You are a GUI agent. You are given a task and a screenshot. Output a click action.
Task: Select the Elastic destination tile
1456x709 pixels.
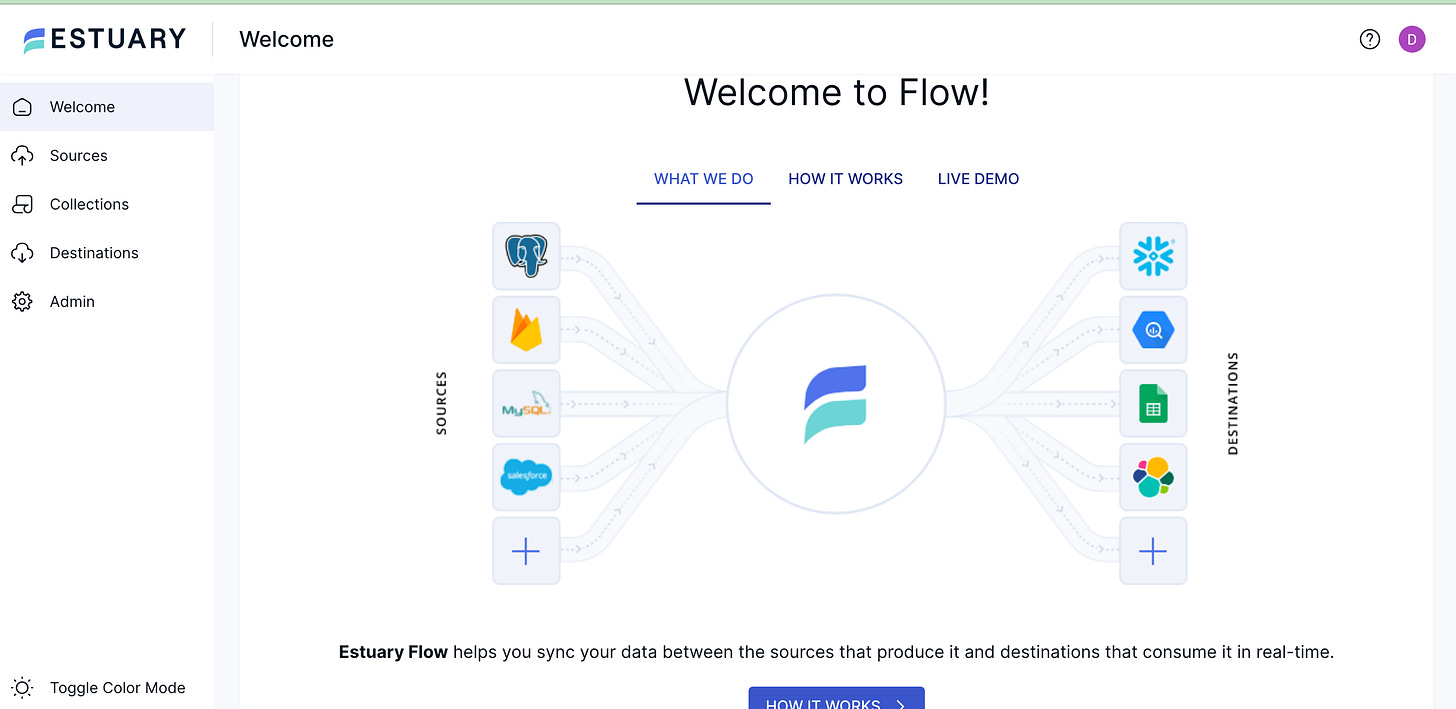tap(1153, 477)
